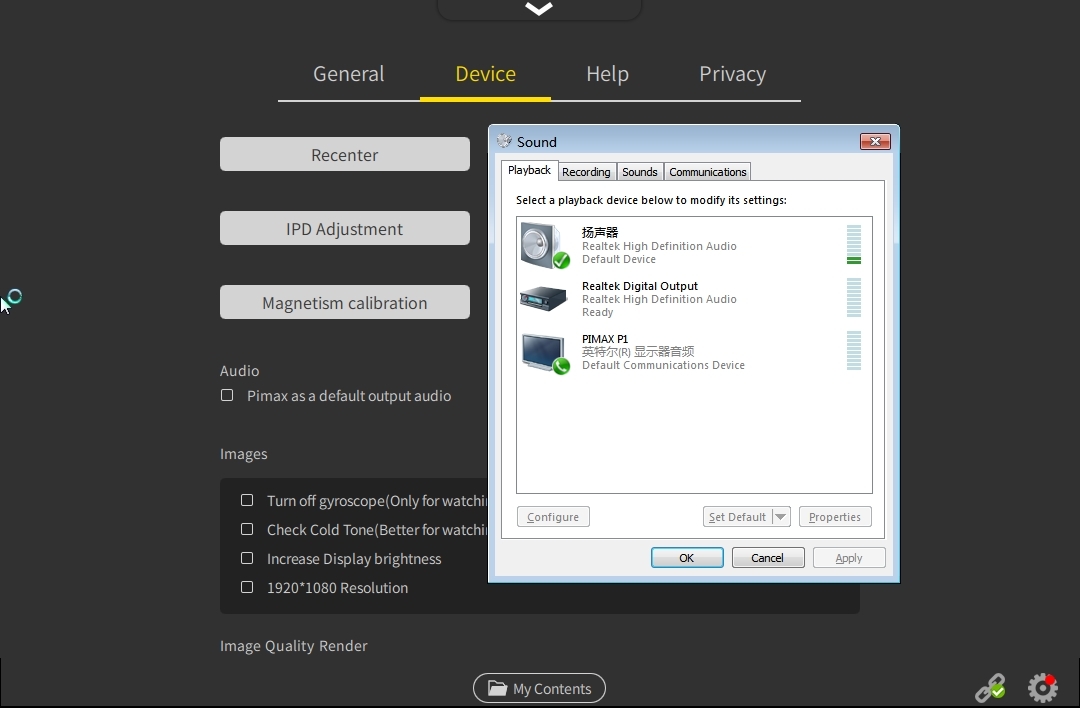
Task: Switch to the General tab
Action: [x=349, y=74]
